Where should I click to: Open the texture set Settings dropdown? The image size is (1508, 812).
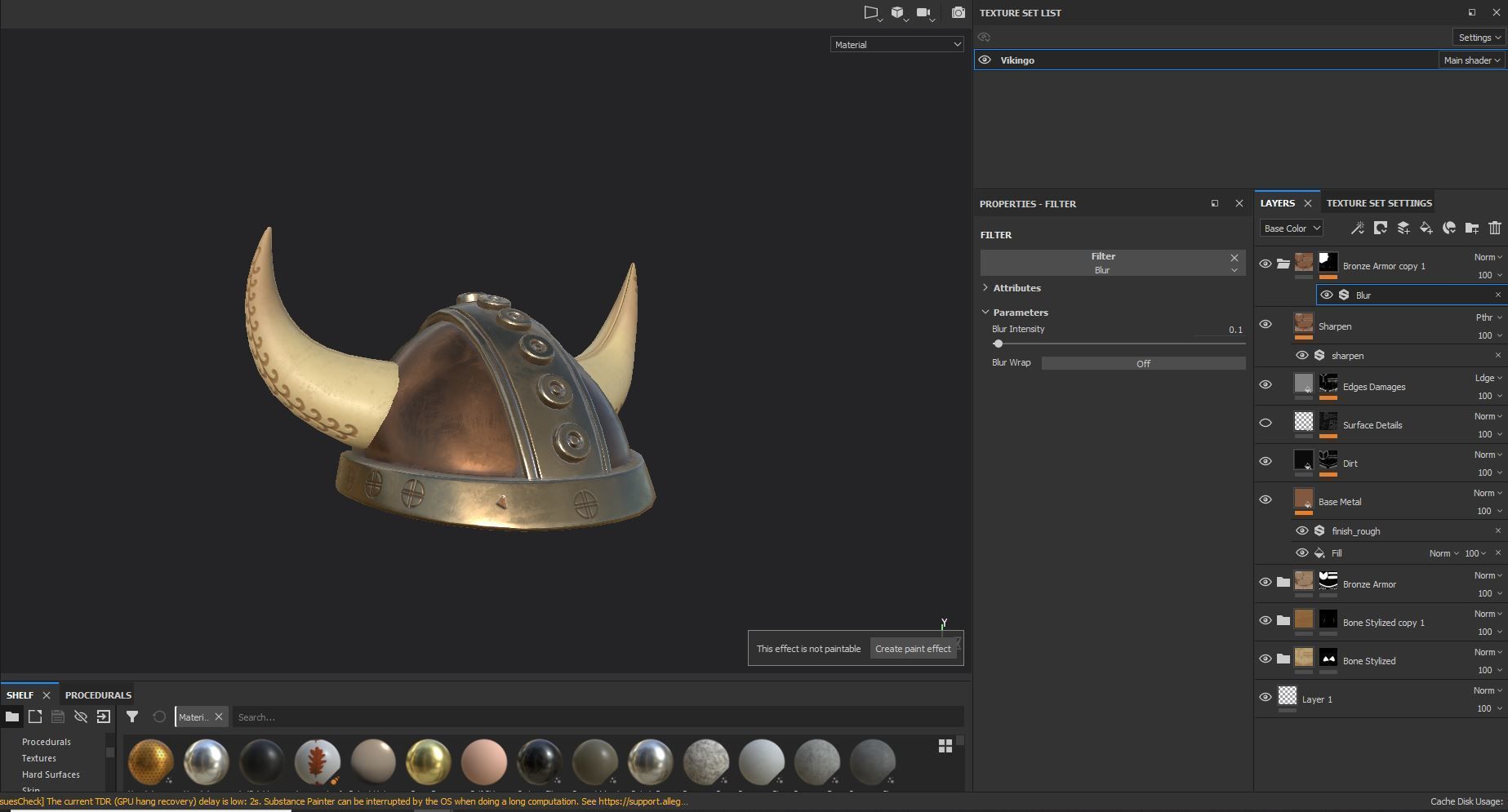point(1479,38)
